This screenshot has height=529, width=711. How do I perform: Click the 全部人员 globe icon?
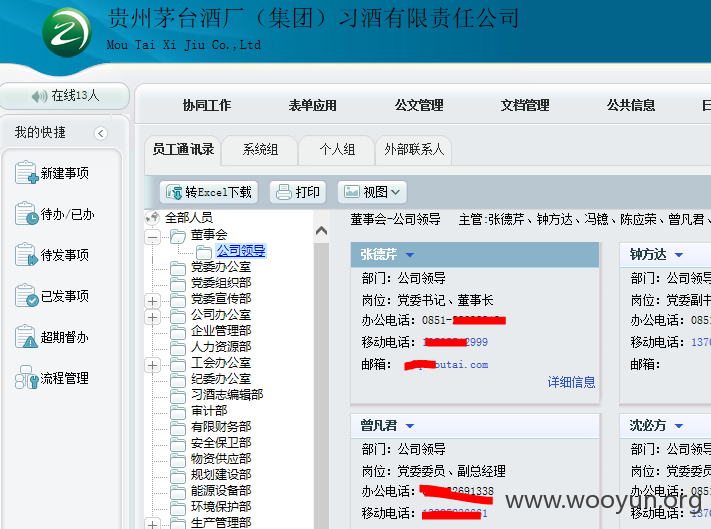tap(153, 218)
